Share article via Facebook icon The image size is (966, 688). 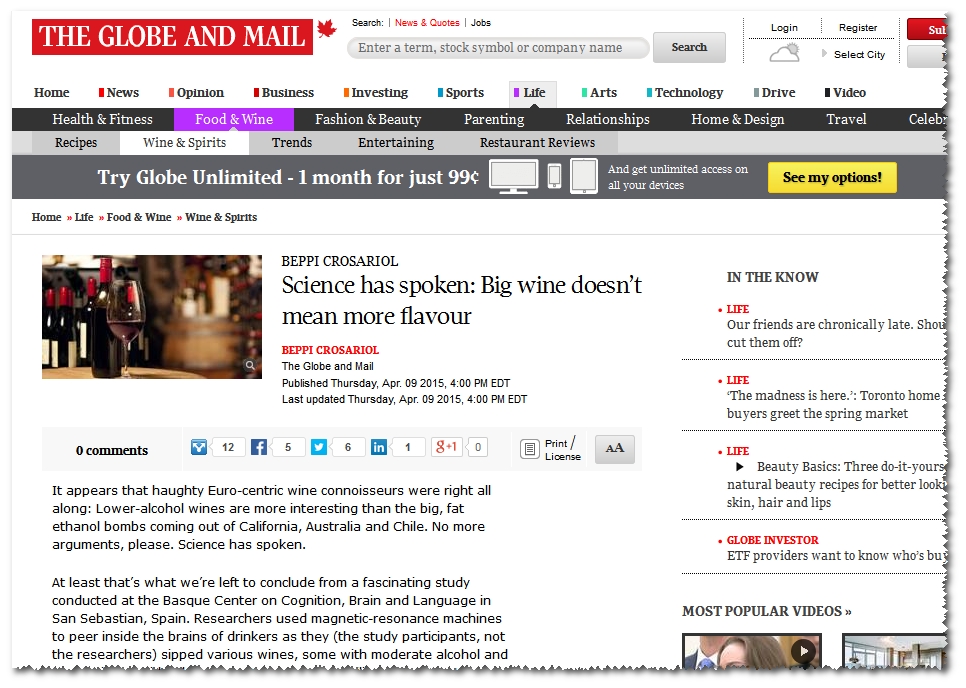259,447
